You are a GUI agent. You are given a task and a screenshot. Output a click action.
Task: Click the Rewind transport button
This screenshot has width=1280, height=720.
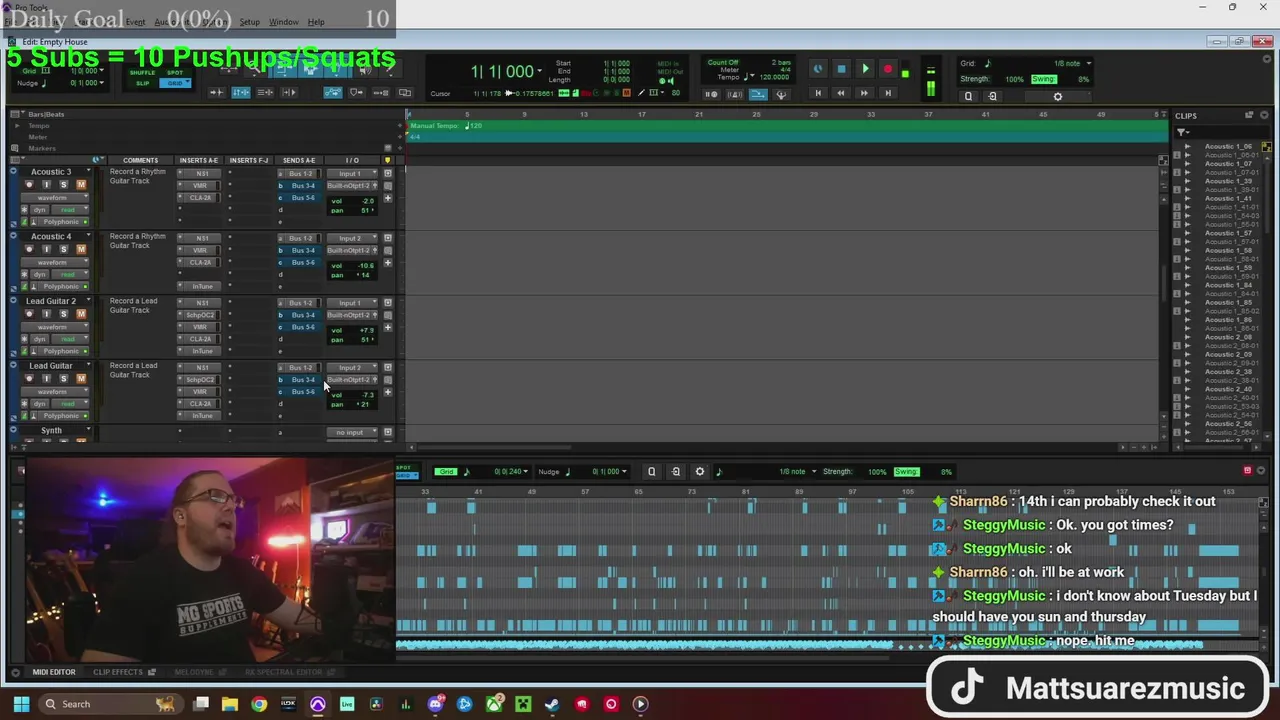tap(840, 93)
